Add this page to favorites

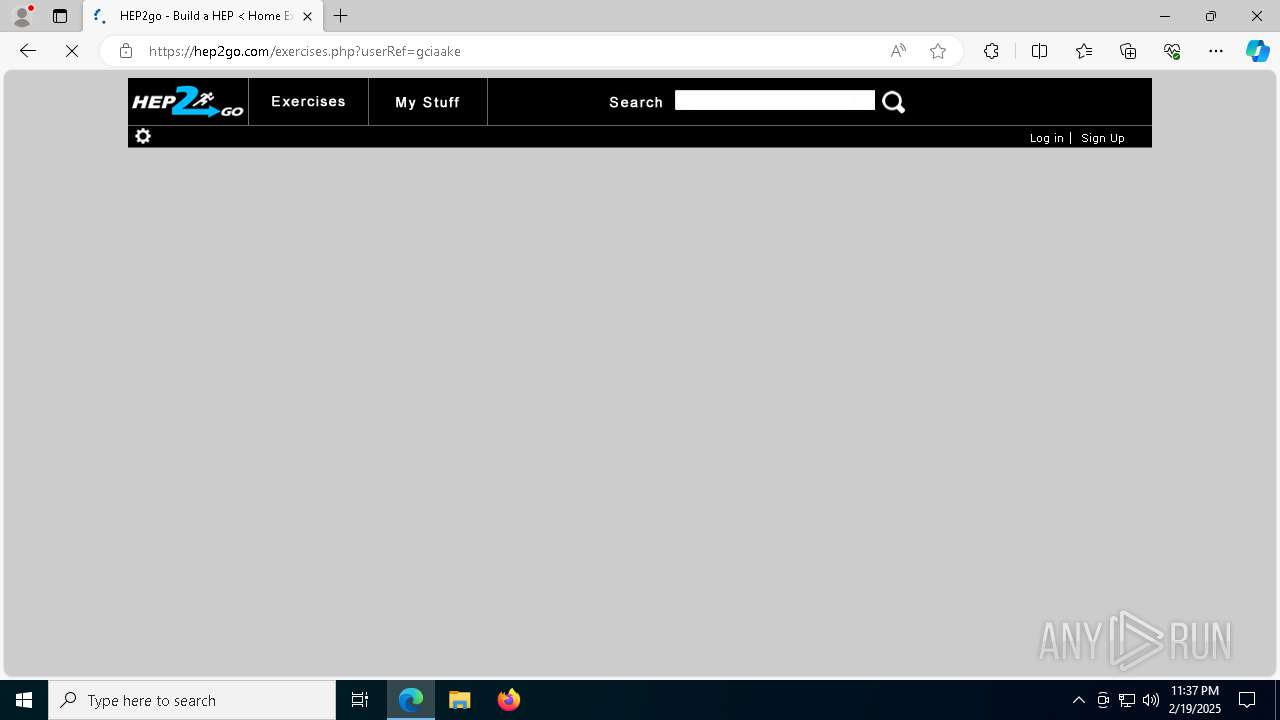[x=938, y=51]
